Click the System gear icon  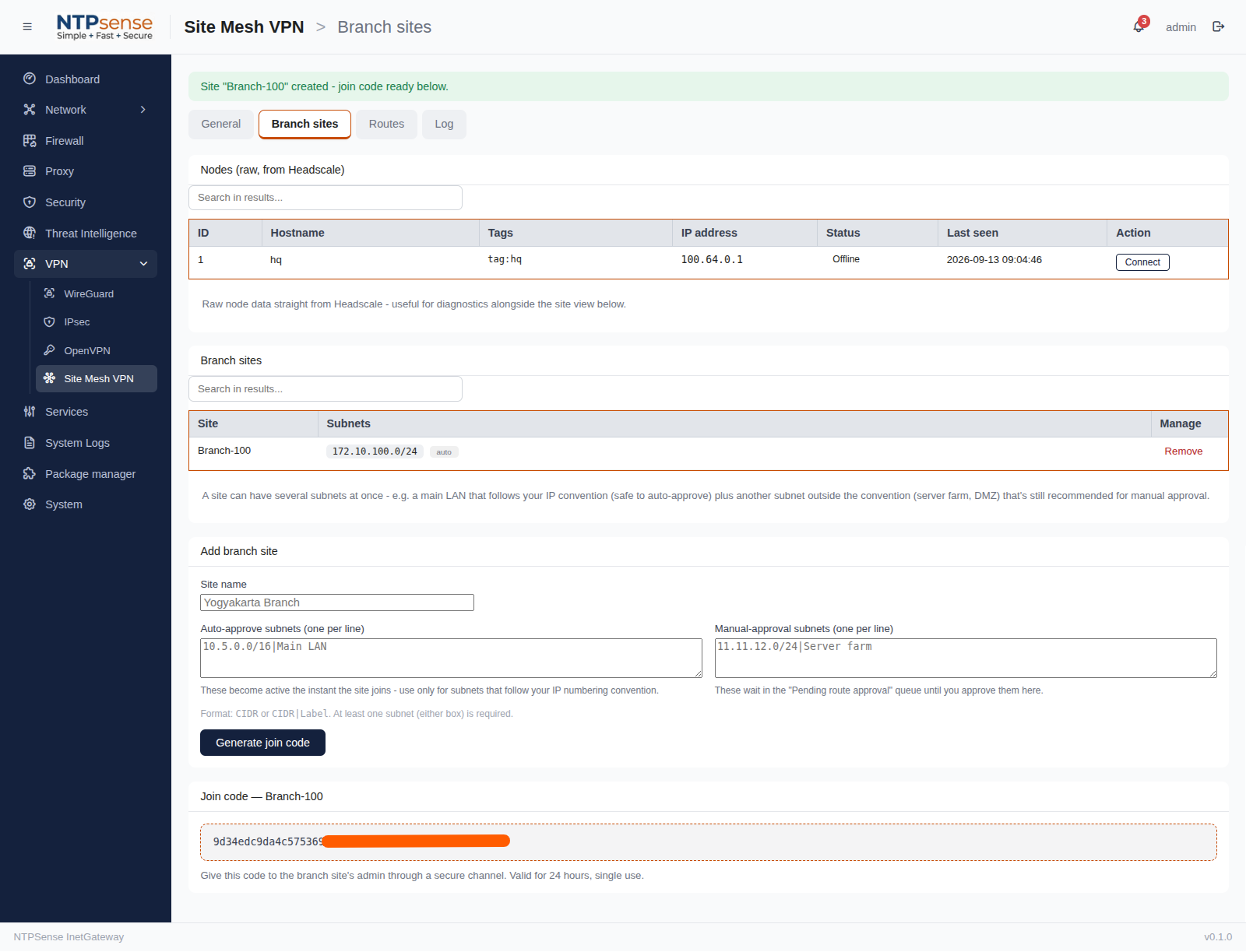pos(30,504)
